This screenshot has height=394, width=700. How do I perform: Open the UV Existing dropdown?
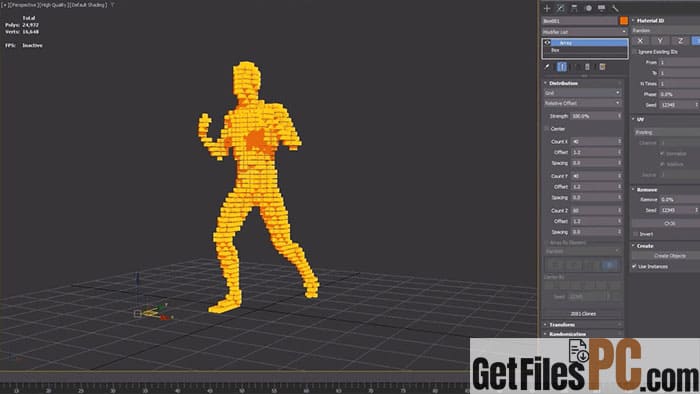[x=667, y=132]
